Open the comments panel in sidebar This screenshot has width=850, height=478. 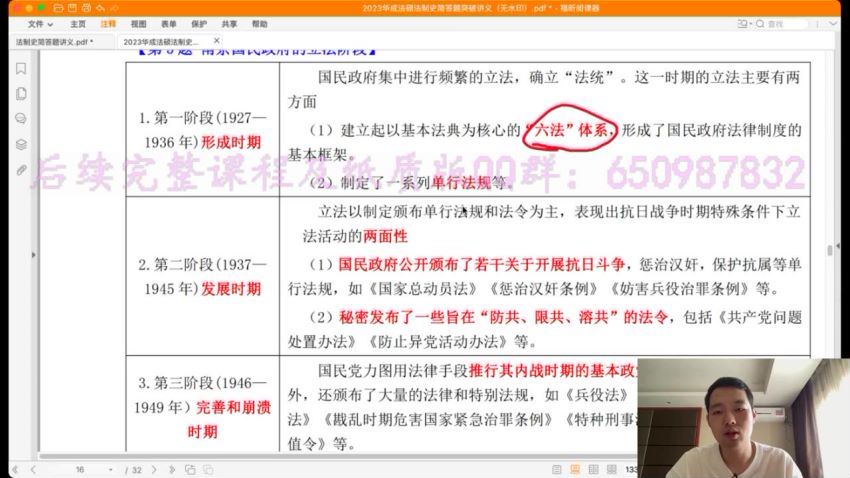pos(21,119)
